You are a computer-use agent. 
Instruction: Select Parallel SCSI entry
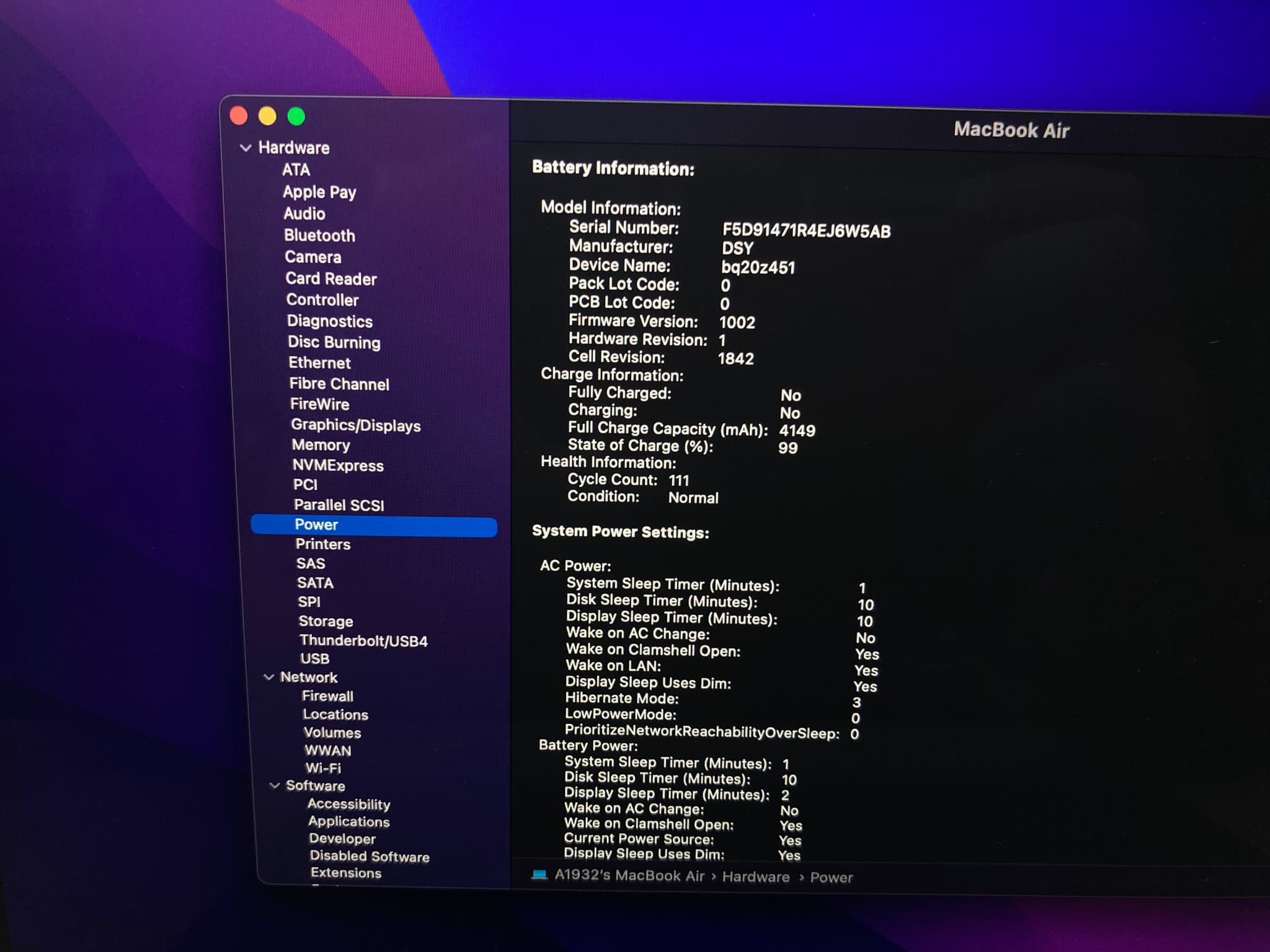(x=339, y=505)
